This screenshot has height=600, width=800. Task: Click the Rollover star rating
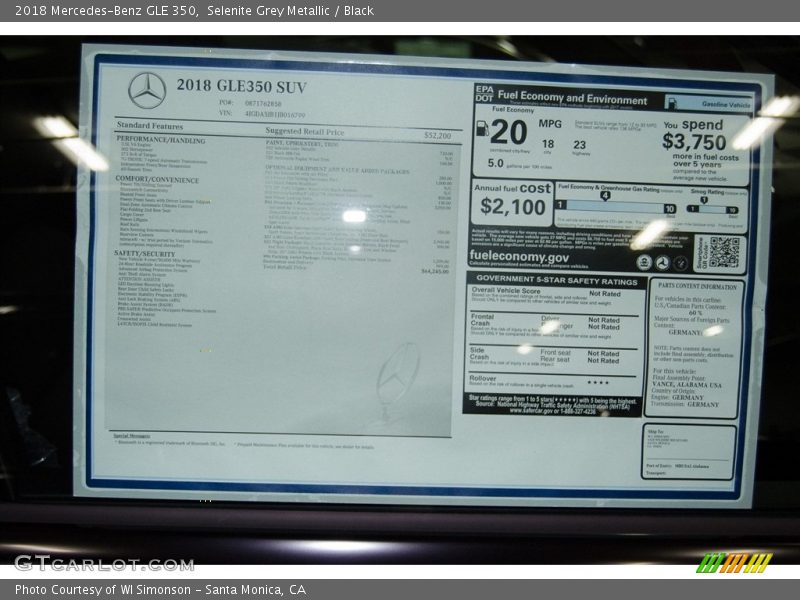point(597,382)
